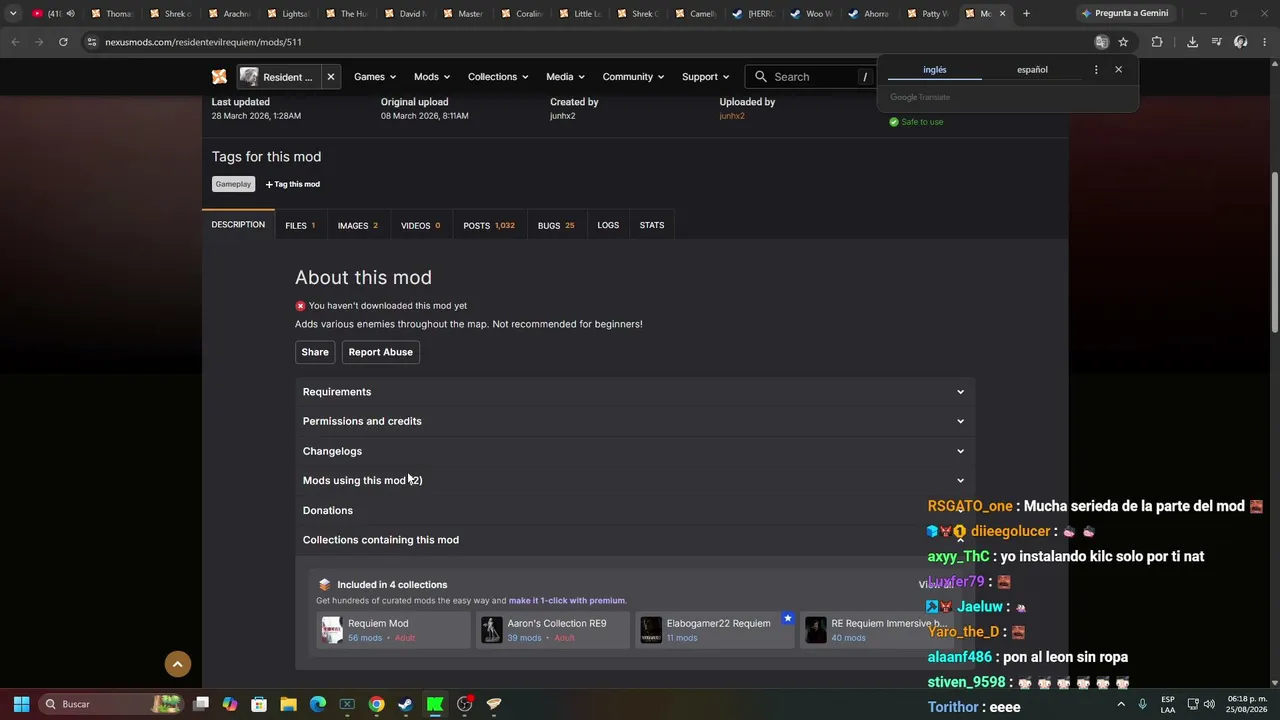
Task: Click the taskbar Buscar search box
Action: pyautogui.click(x=112, y=704)
